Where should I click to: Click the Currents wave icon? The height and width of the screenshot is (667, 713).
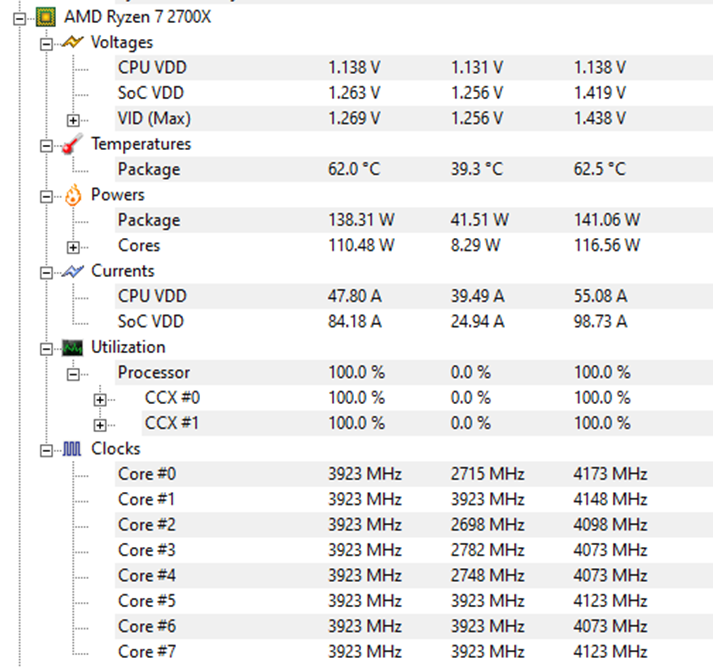point(71,271)
